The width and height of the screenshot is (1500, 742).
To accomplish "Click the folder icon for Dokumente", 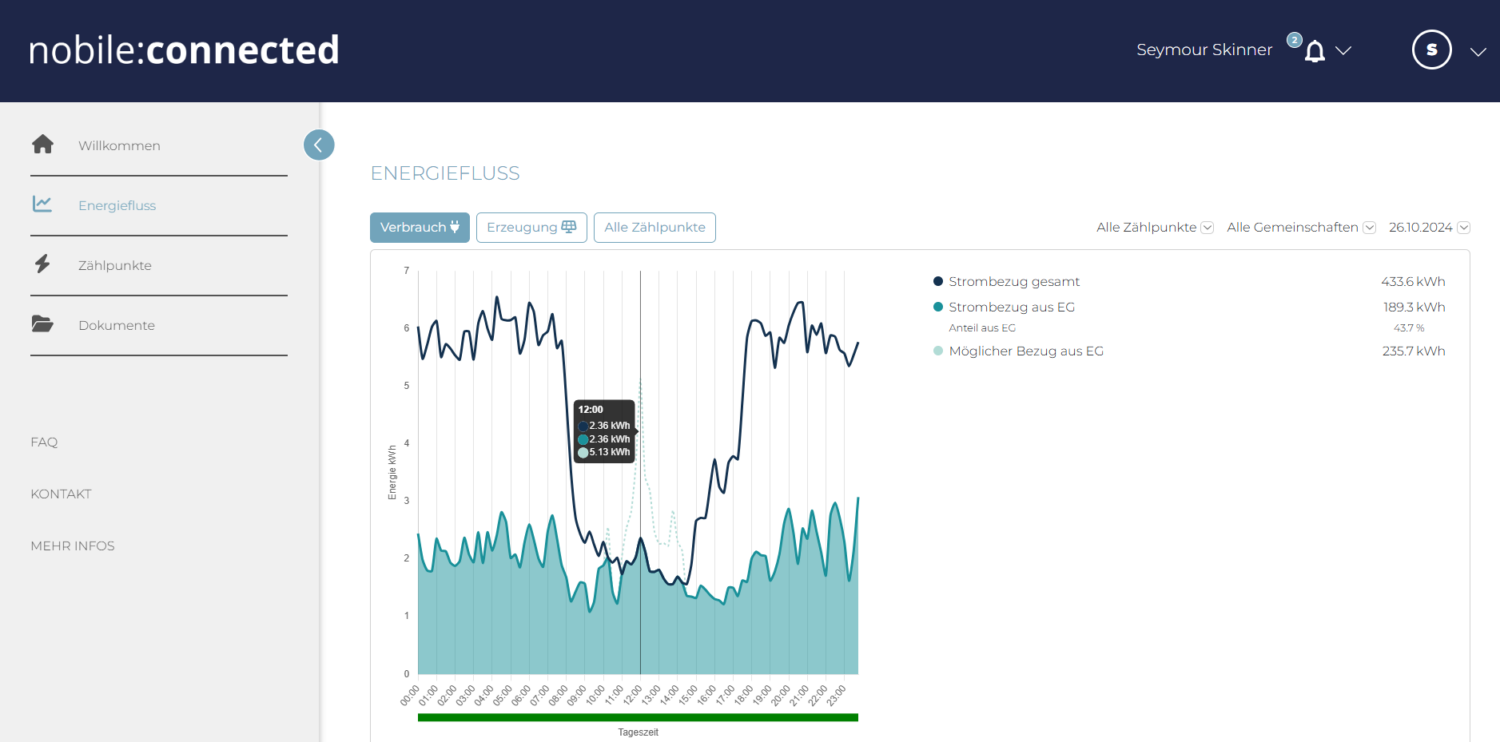I will pyautogui.click(x=42, y=325).
